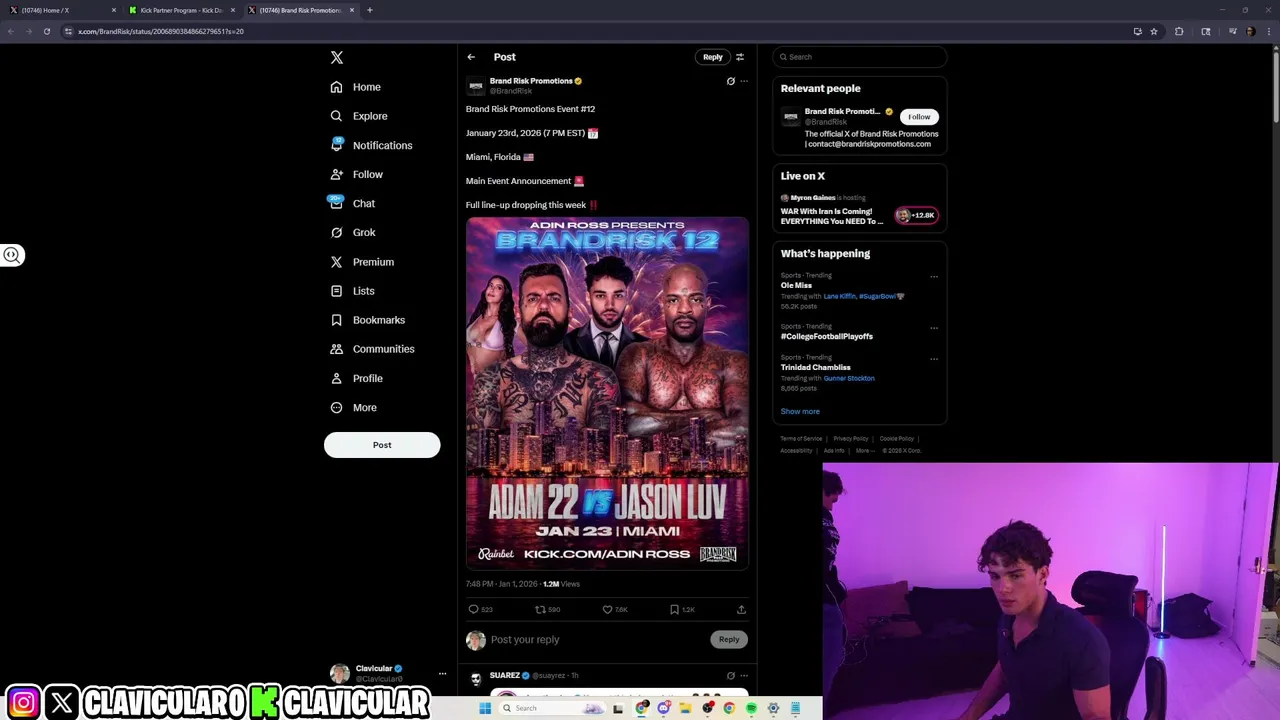This screenshot has width=1280, height=720.
Task: Open the Follow sidebar item
Action: 357,174
